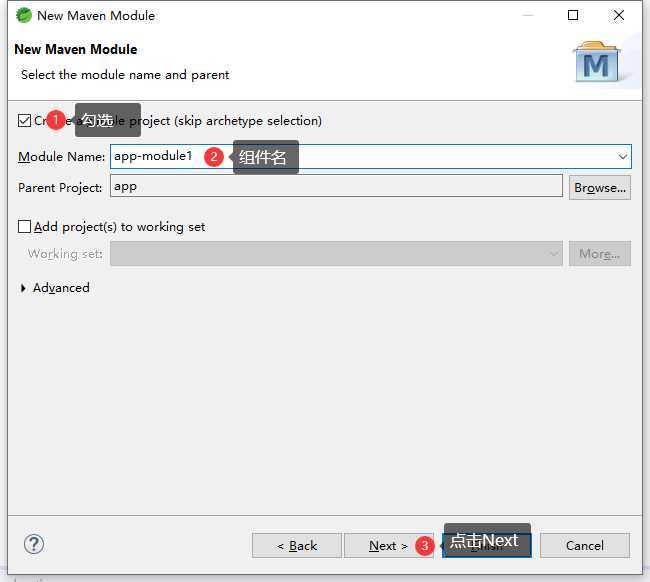
Task: Go to the Next wizard page
Action: coord(388,546)
